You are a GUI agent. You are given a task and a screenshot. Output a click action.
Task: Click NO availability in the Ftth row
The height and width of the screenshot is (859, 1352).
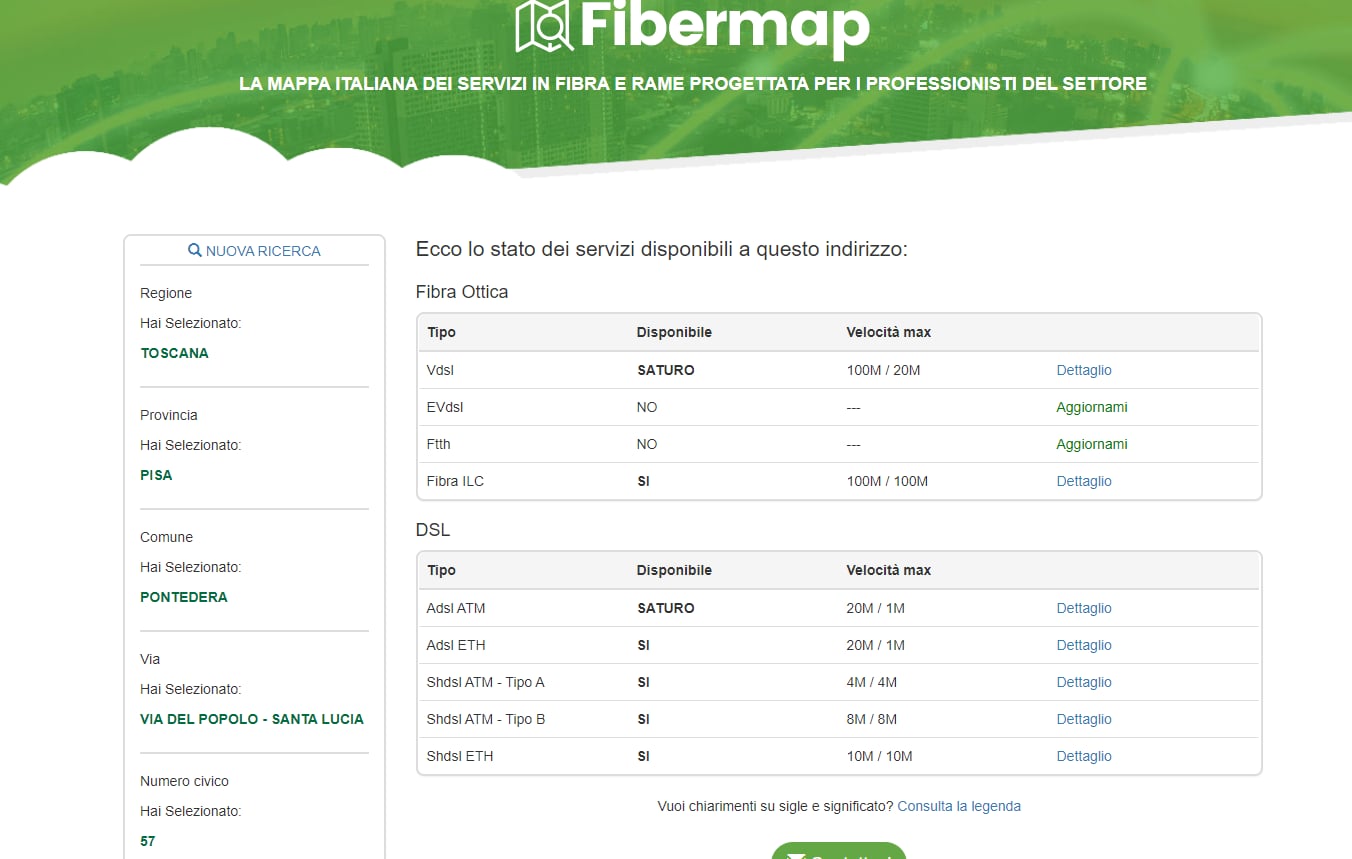(x=647, y=444)
